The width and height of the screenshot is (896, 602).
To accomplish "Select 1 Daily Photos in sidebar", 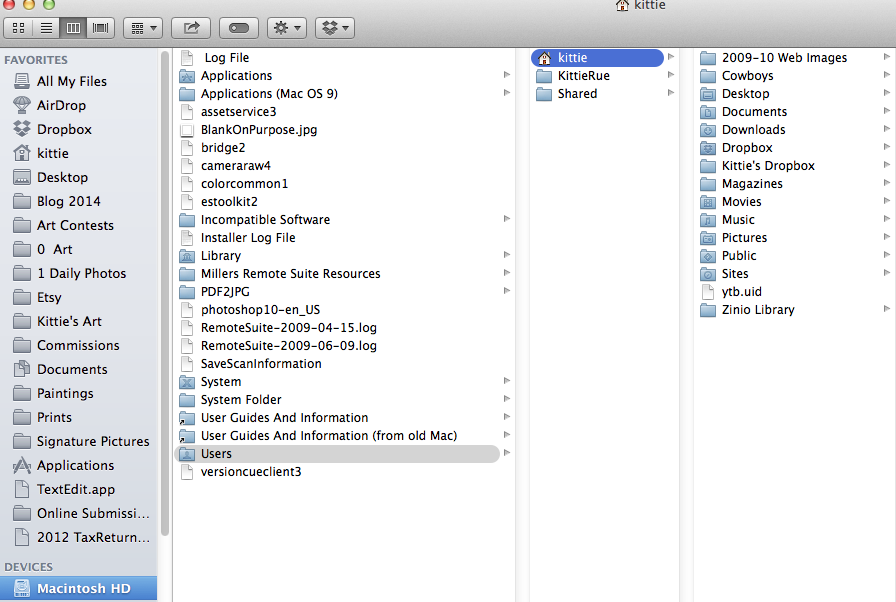I will 79,273.
